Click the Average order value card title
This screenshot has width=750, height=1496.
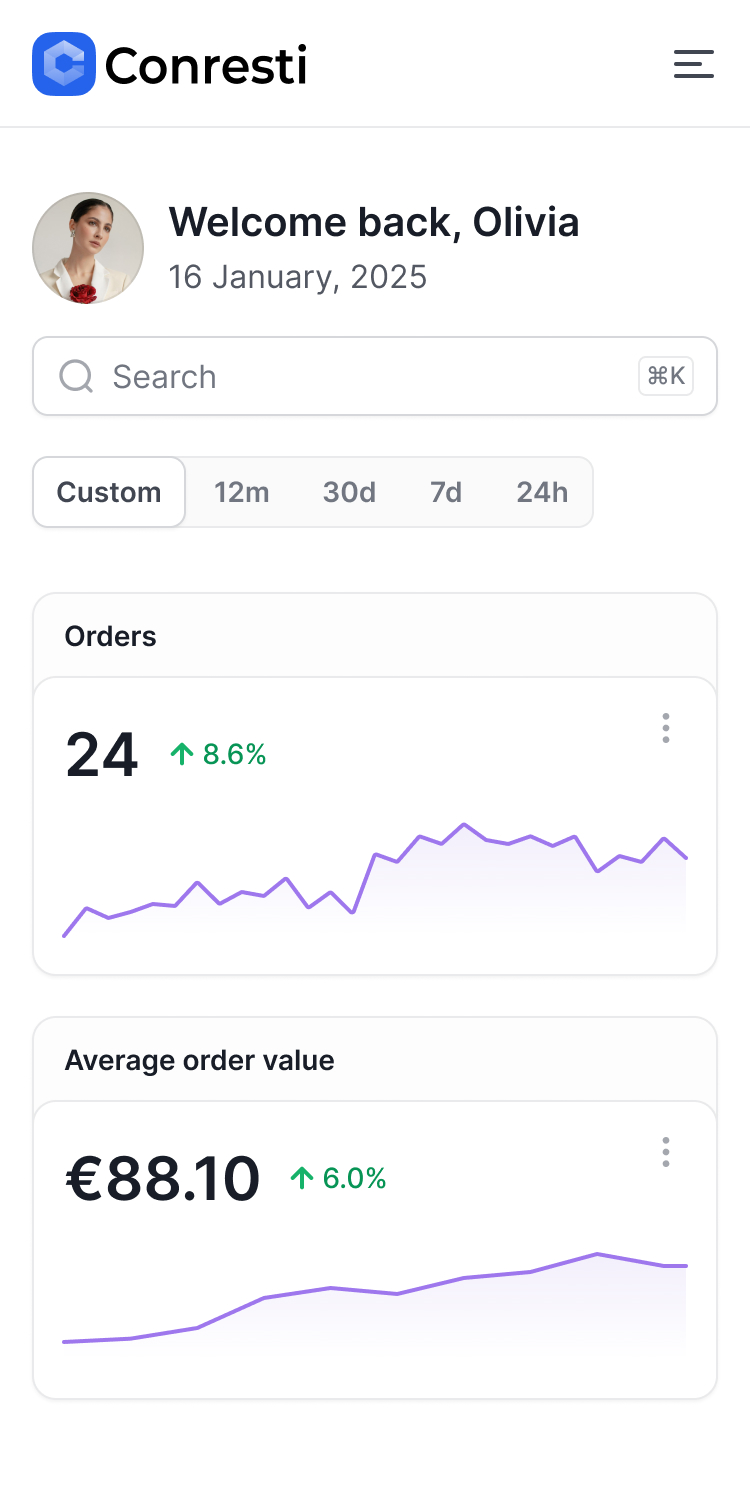coord(199,1060)
